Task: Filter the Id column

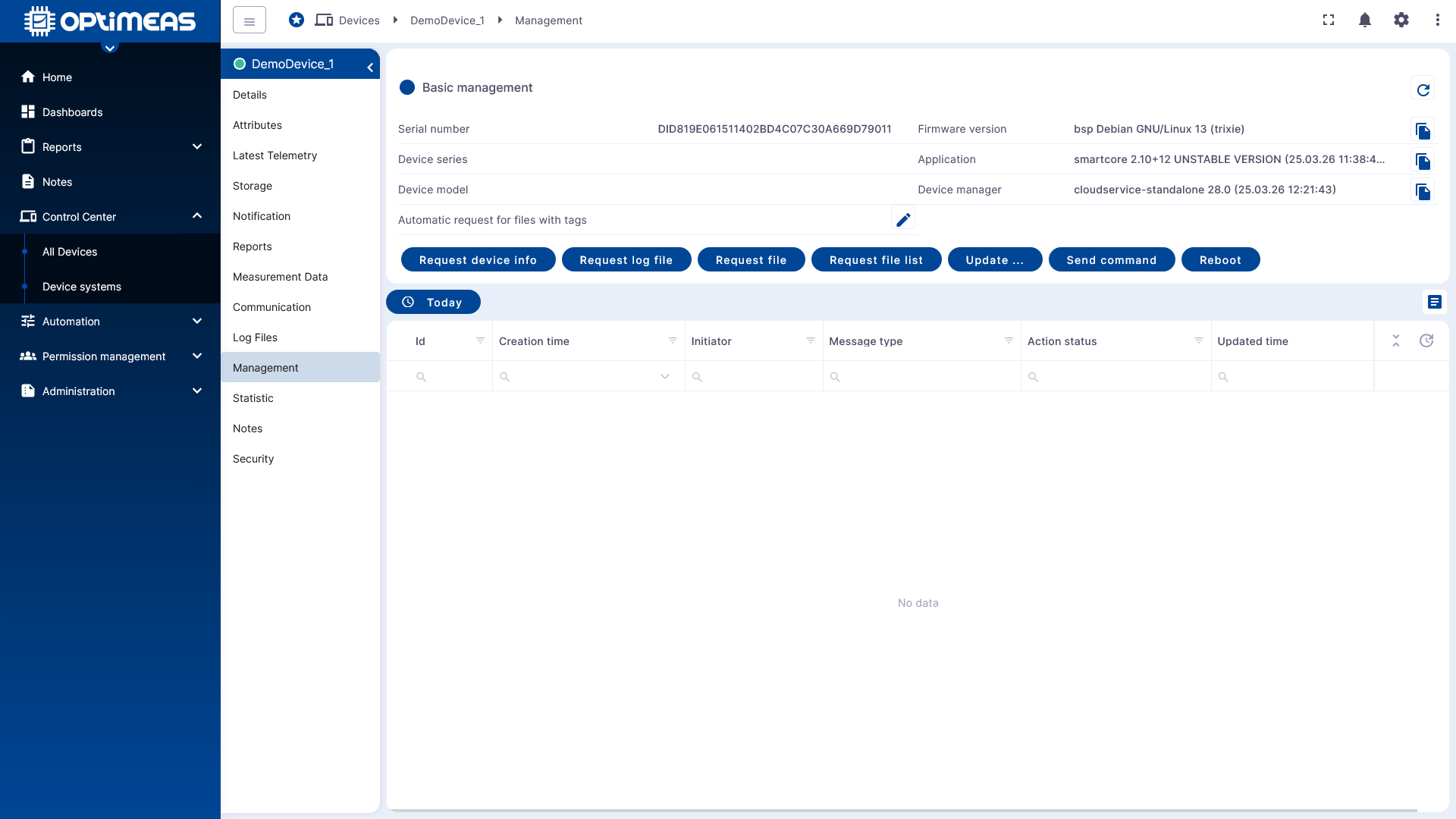Action: click(x=481, y=340)
